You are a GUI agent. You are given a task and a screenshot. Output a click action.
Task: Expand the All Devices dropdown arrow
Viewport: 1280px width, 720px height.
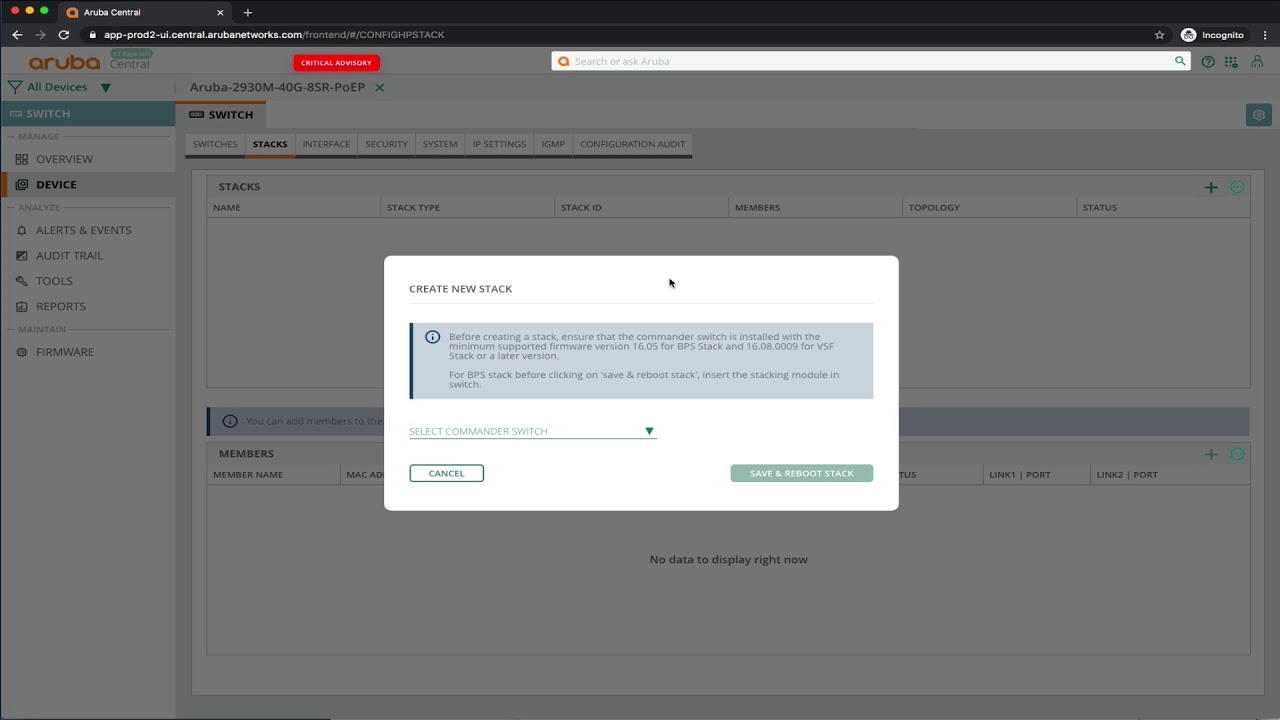105,88
